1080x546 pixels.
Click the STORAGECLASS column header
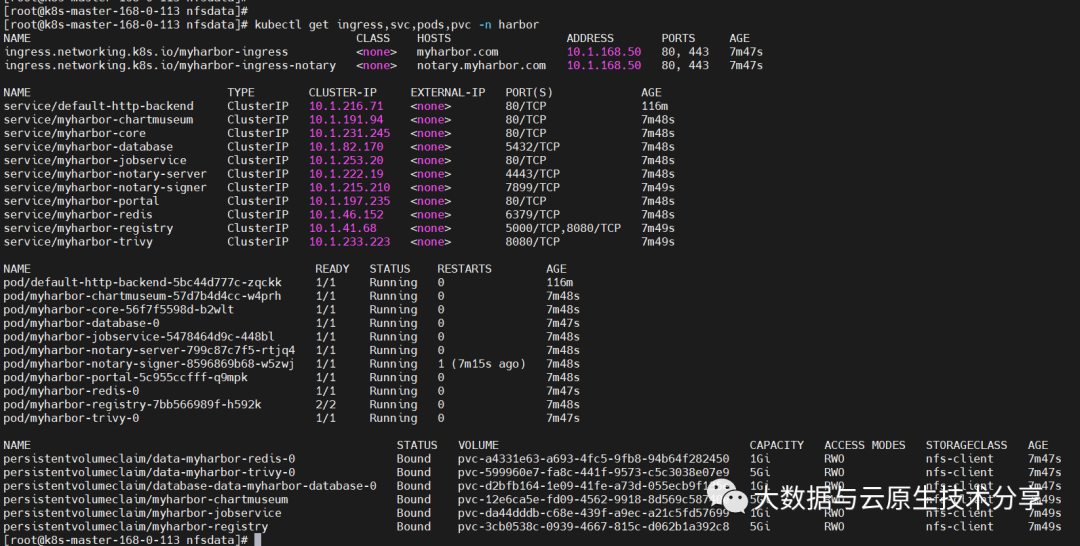pyautogui.click(x=966, y=445)
